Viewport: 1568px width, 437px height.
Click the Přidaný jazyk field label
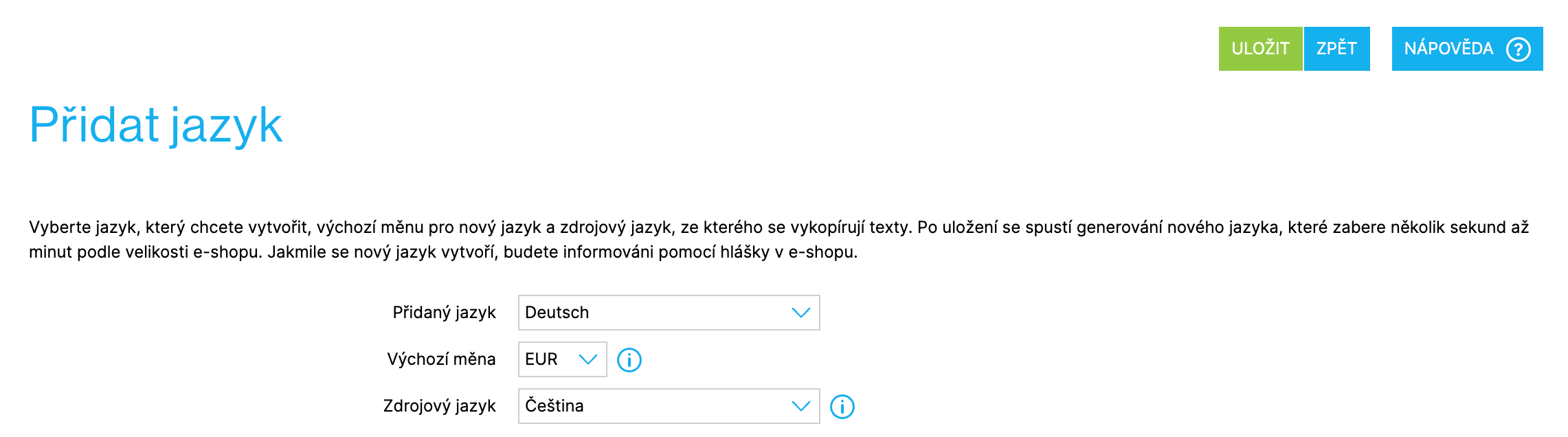(x=444, y=313)
